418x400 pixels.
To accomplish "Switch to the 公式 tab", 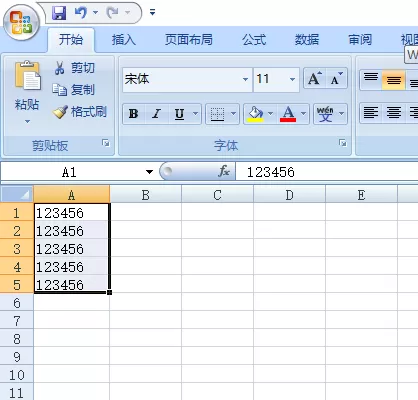I will [x=254, y=40].
